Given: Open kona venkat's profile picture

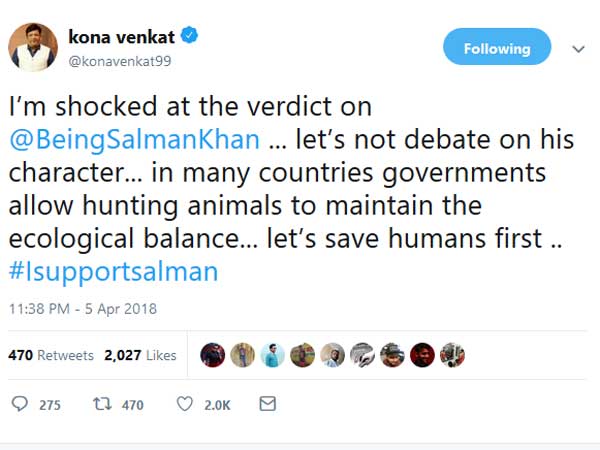Looking at the screenshot, I should pos(33,46).
